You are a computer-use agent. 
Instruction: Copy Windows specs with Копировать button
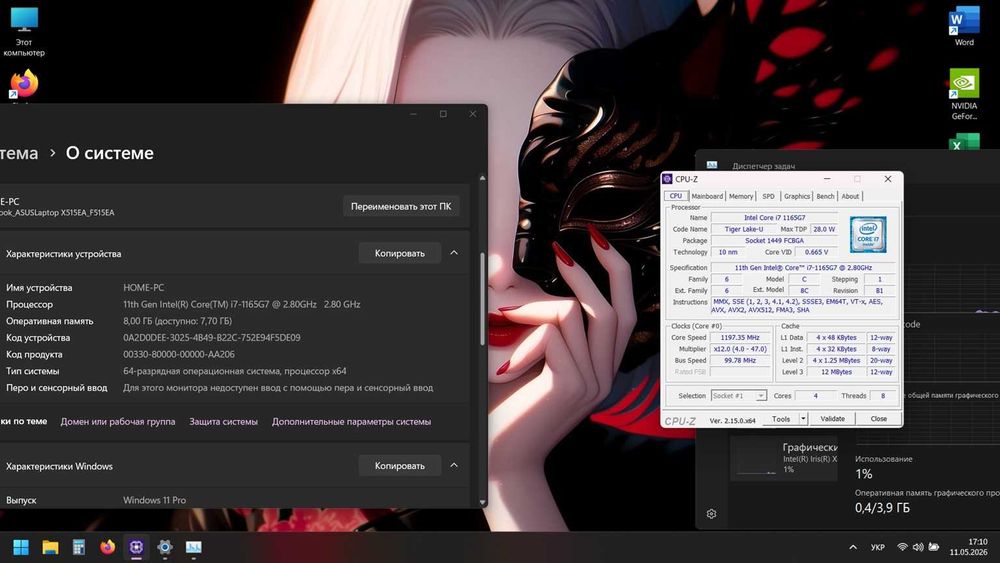tap(399, 465)
